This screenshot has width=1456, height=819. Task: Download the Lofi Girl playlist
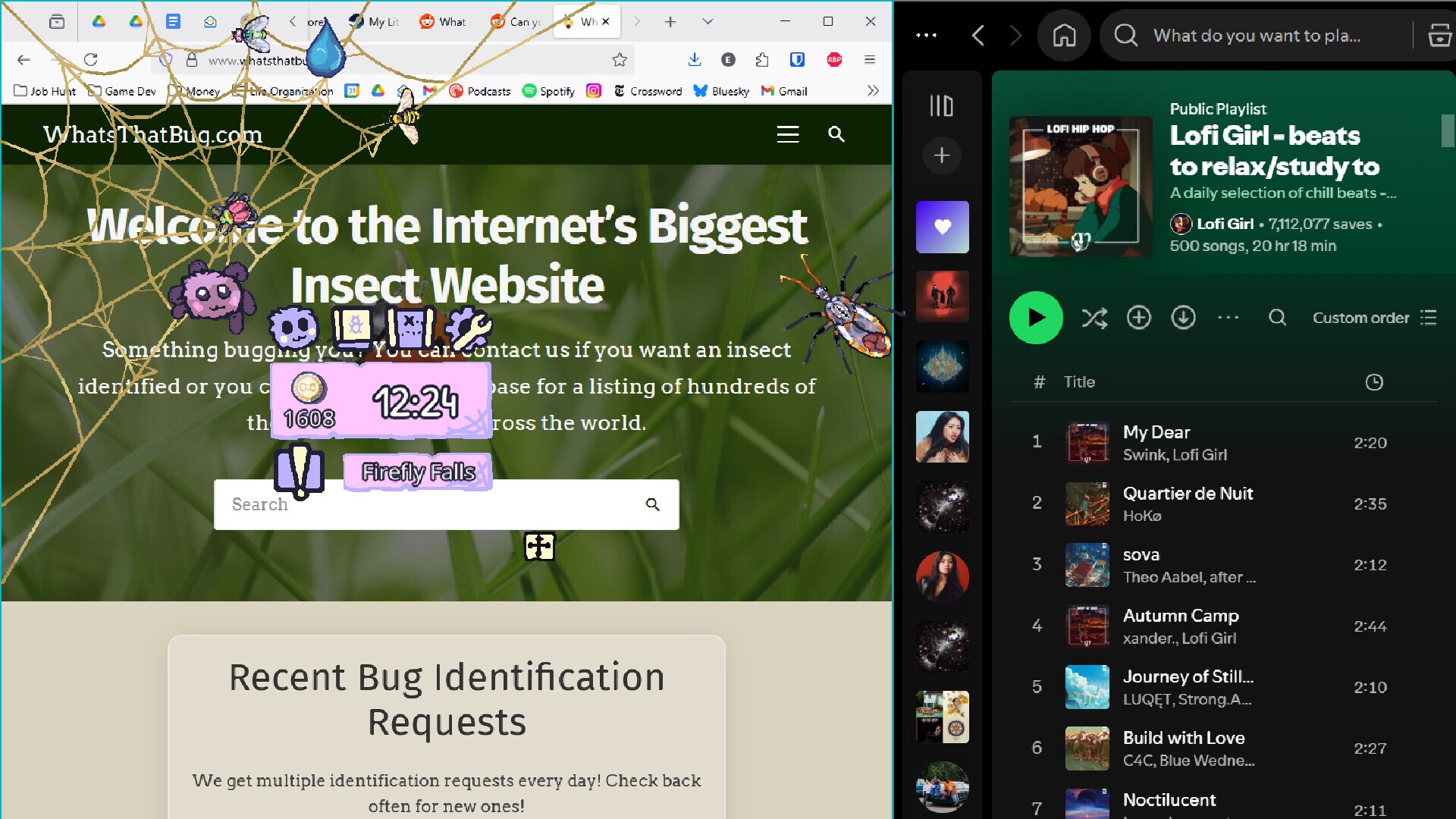pyautogui.click(x=1182, y=318)
